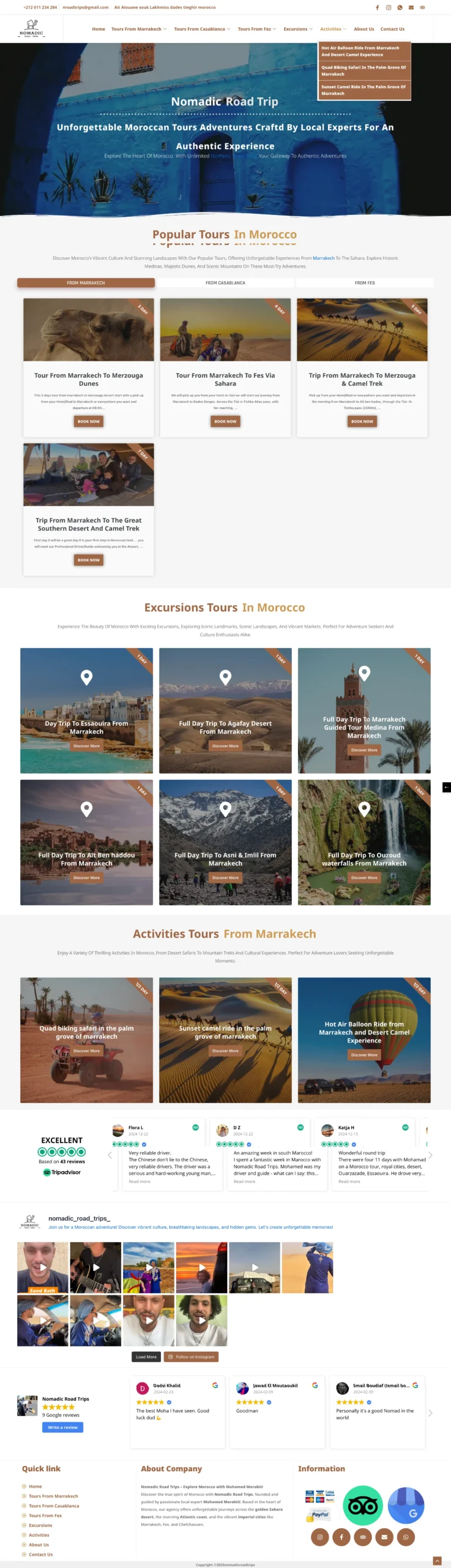The width and height of the screenshot is (451, 1568).
Task: Play the Sand Bath Instagram video thumbnail
Action: (43, 1267)
